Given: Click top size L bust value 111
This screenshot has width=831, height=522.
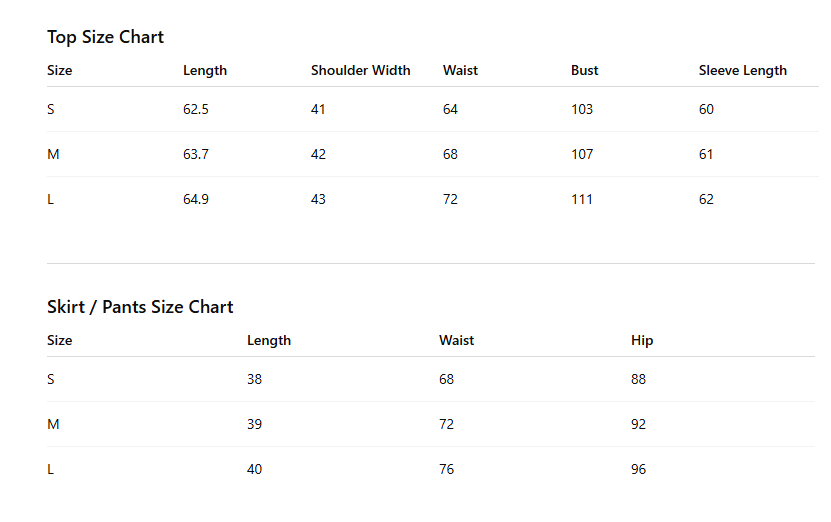Looking at the screenshot, I should click(x=582, y=199).
